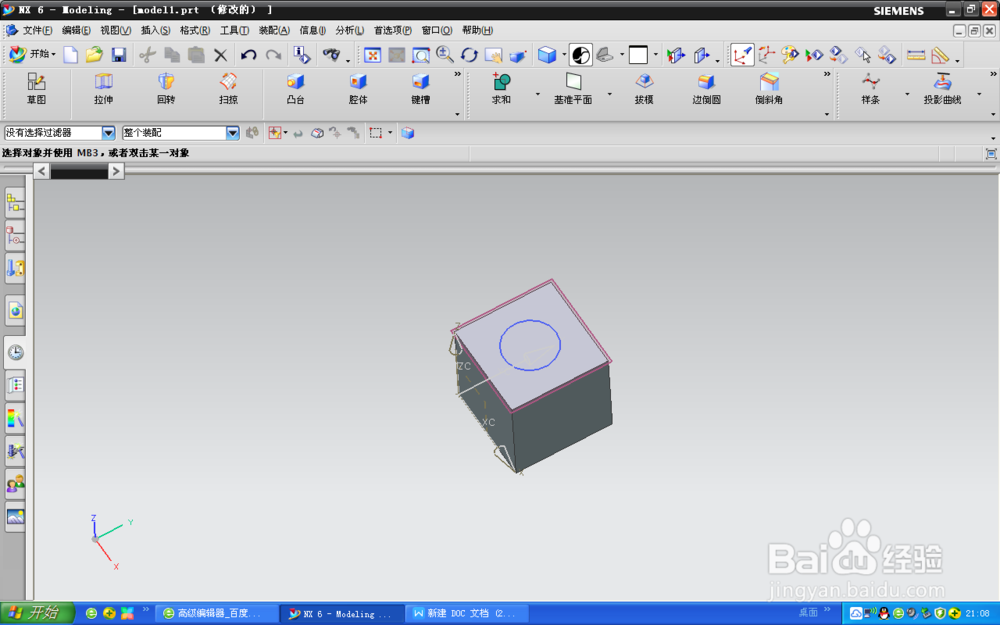
Task: Expand the 开始 start dropdown
Action: 33,54
